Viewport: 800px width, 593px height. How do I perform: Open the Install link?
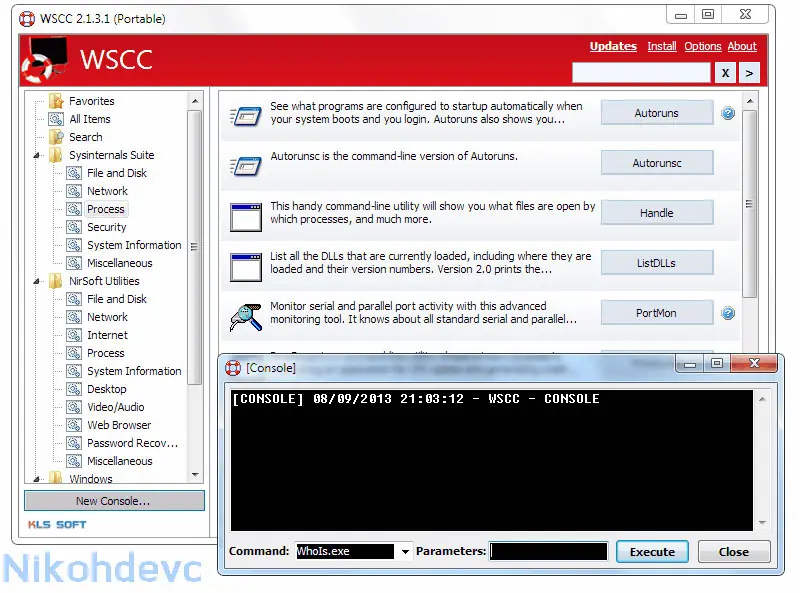[x=662, y=46]
